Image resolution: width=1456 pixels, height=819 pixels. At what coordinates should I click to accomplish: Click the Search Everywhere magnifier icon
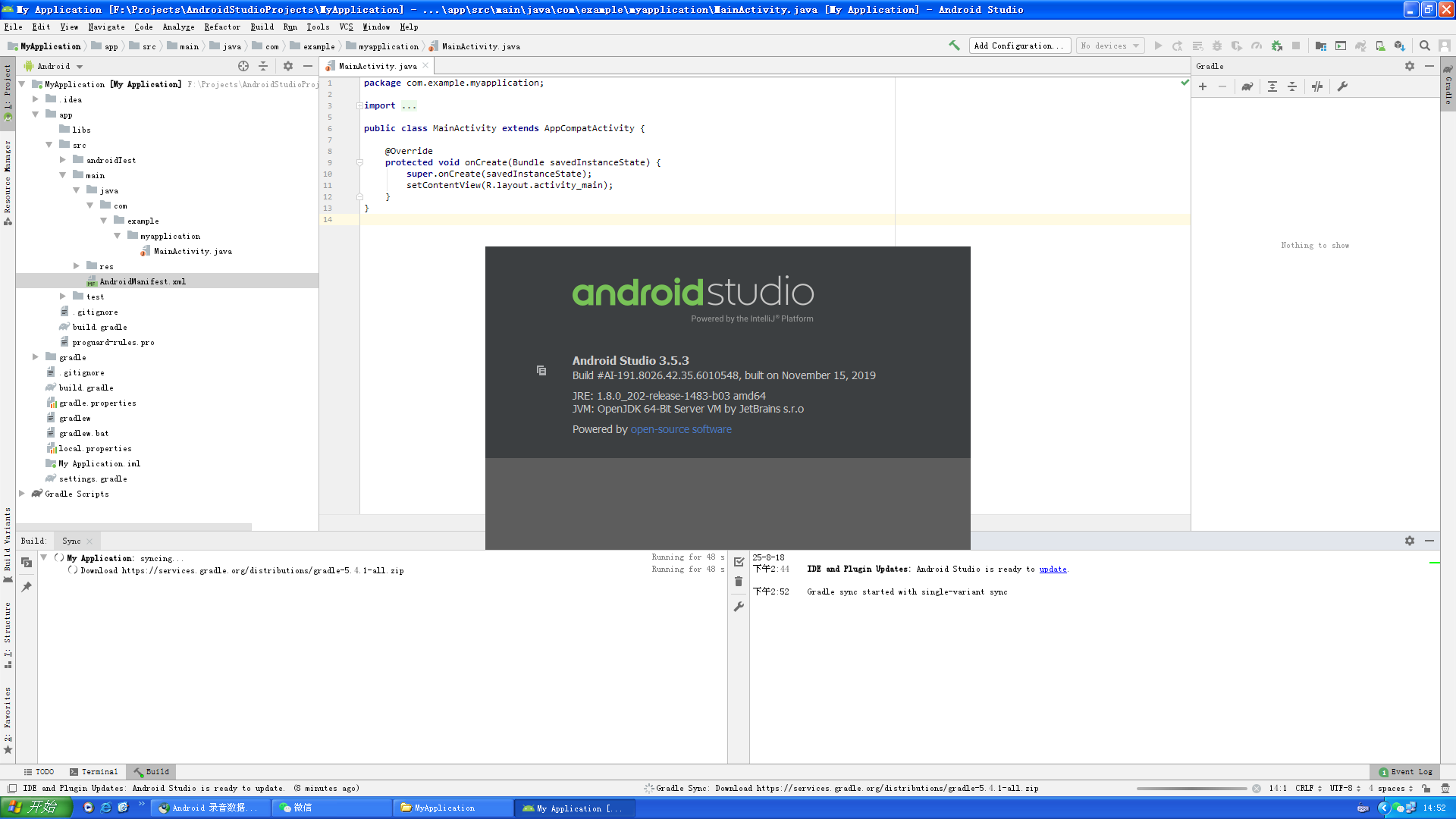[x=1425, y=45]
